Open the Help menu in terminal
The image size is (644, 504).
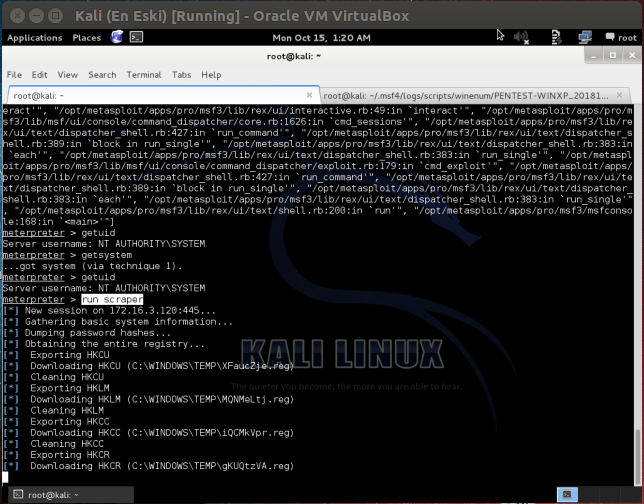211,75
